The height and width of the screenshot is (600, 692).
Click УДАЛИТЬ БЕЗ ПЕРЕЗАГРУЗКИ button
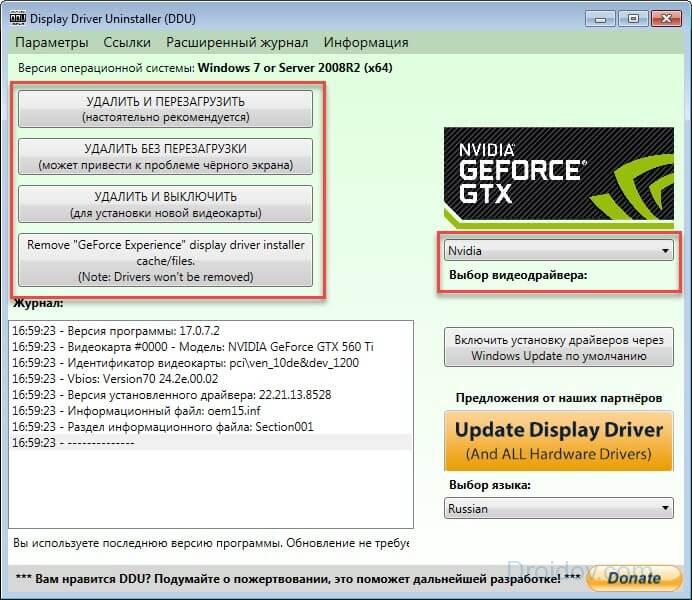(165, 157)
